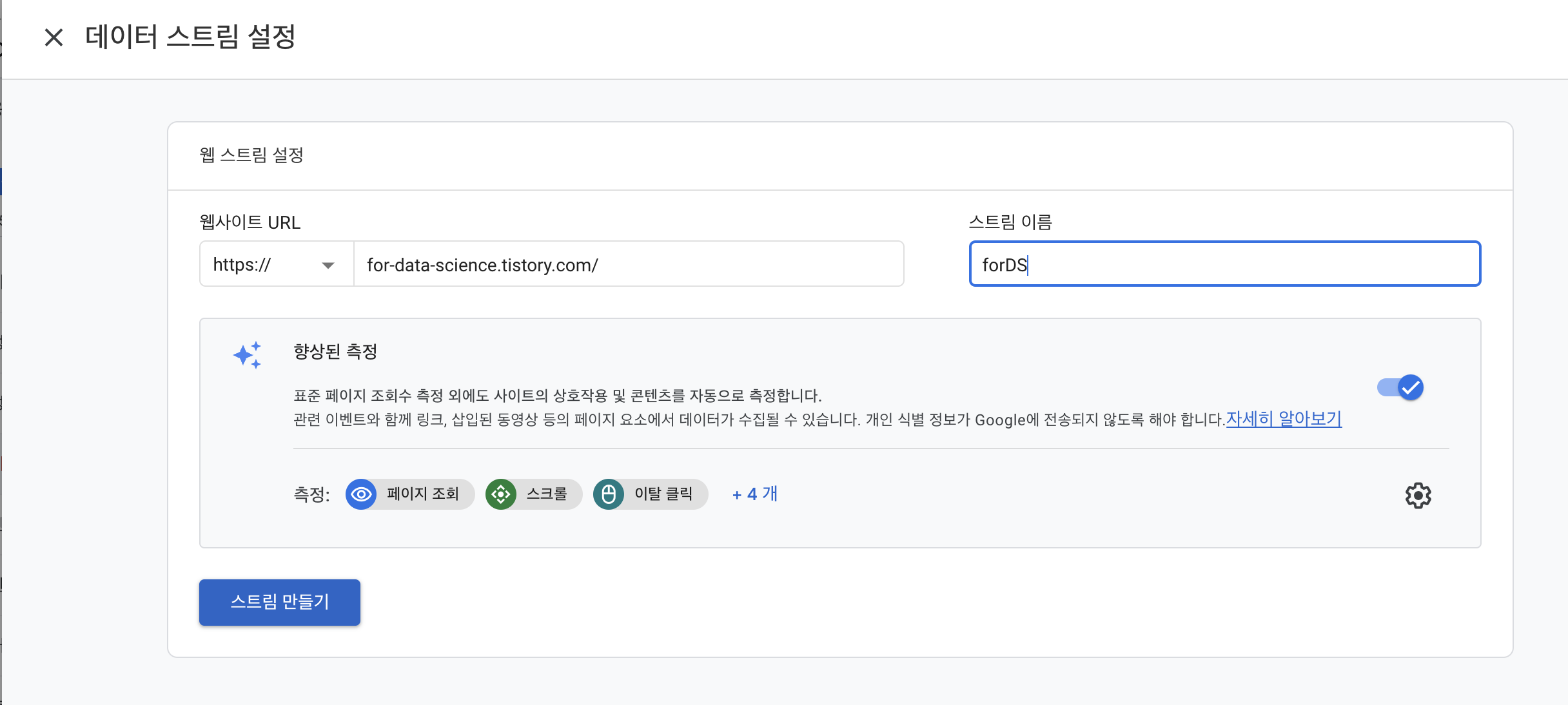Click the green scroll measurement icon
The width and height of the screenshot is (1568, 705).
pos(501,494)
